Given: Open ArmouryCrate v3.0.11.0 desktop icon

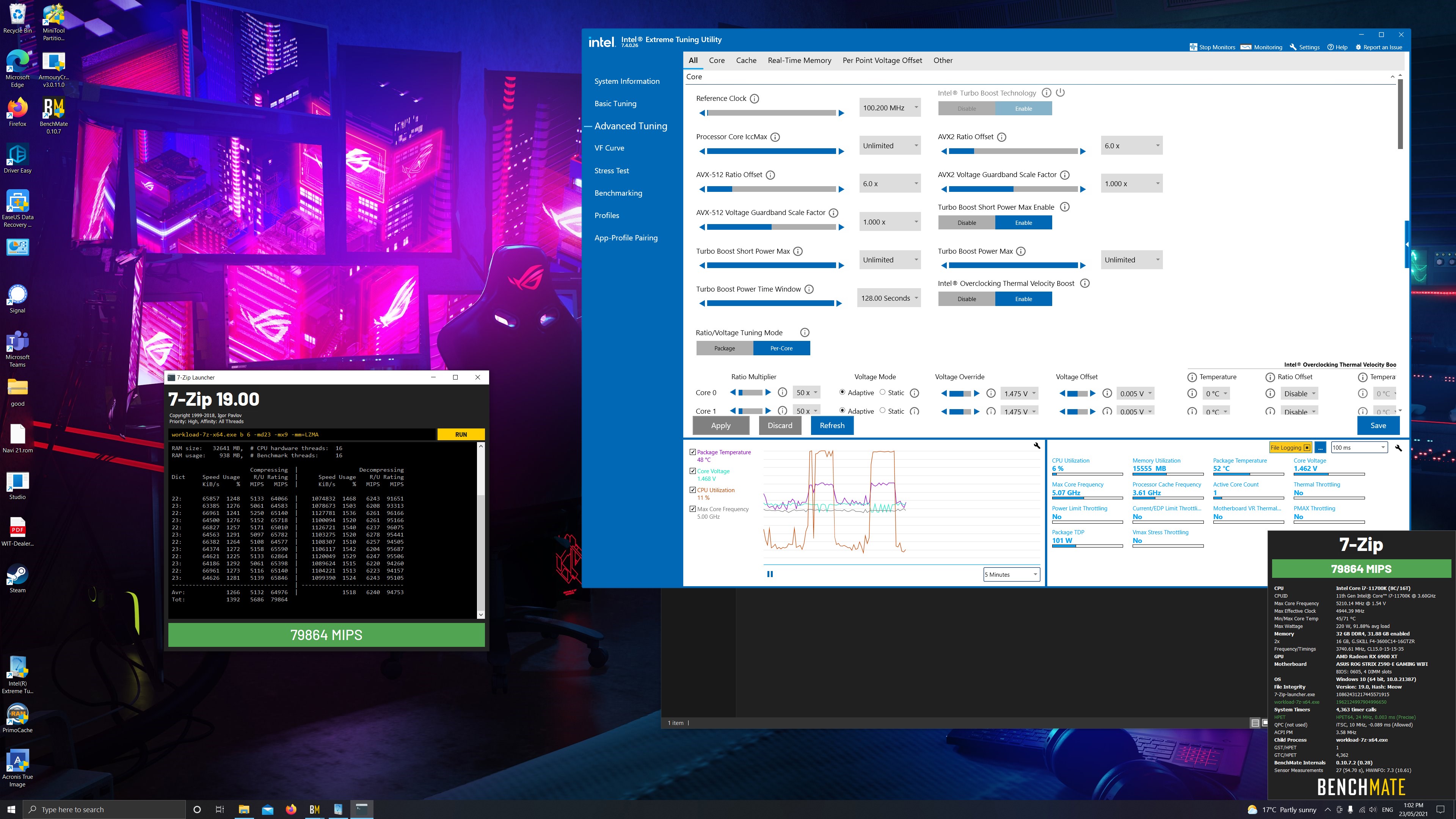Looking at the screenshot, I should [x=54, y=69].
